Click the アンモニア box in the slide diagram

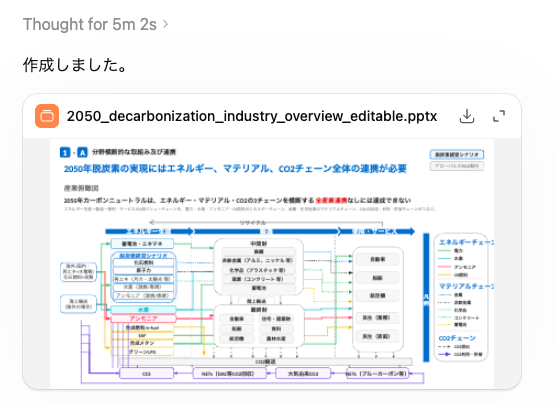click(x=143, y=318)
